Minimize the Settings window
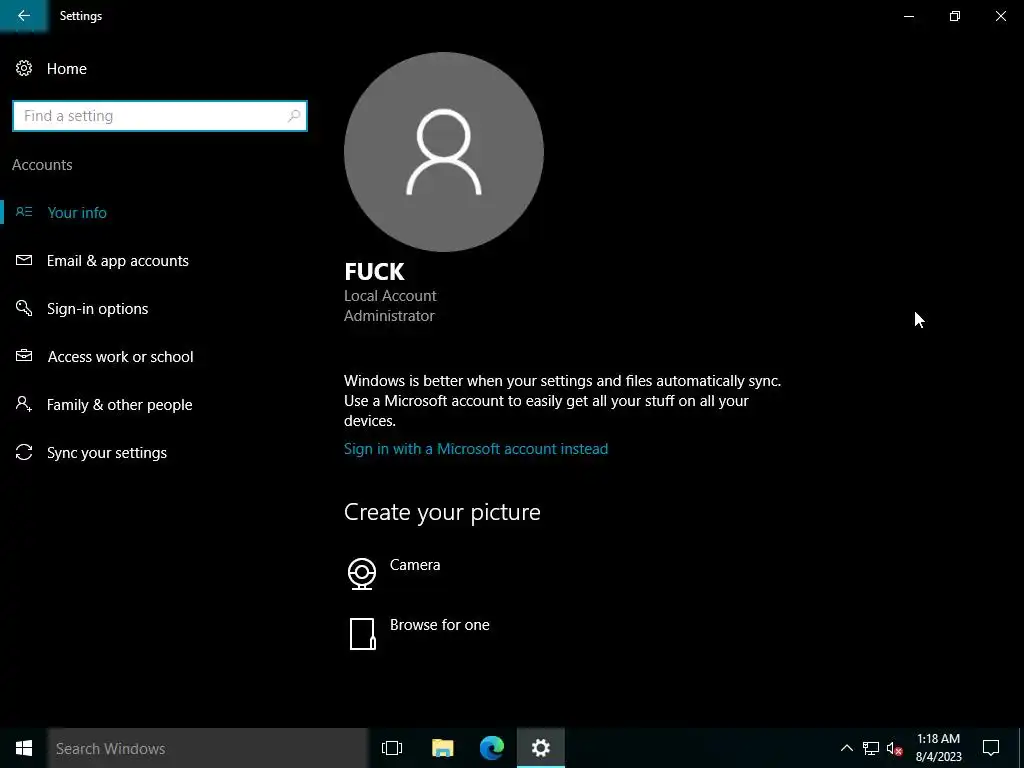1024x768 pixels. [908, 16]
